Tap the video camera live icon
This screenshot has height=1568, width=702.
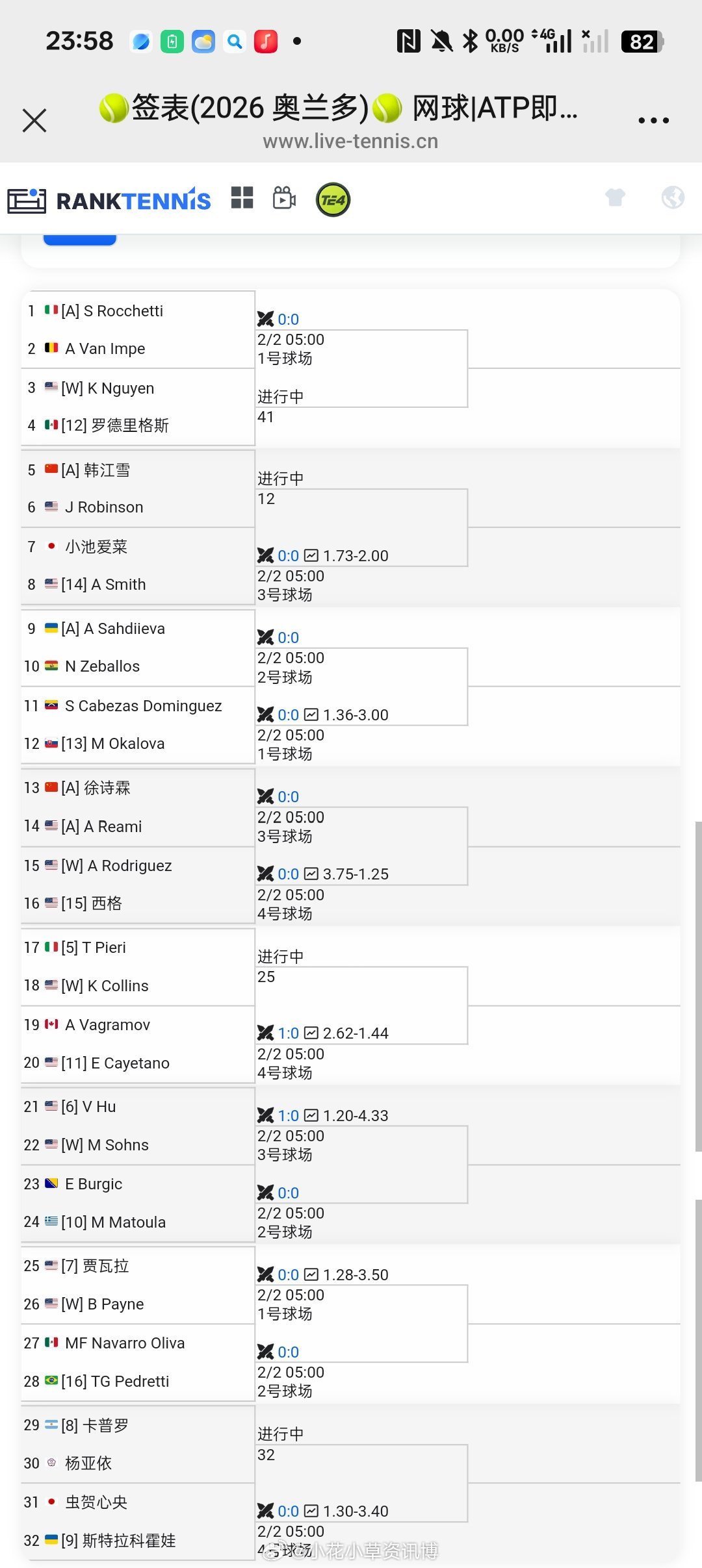[284, 198]
